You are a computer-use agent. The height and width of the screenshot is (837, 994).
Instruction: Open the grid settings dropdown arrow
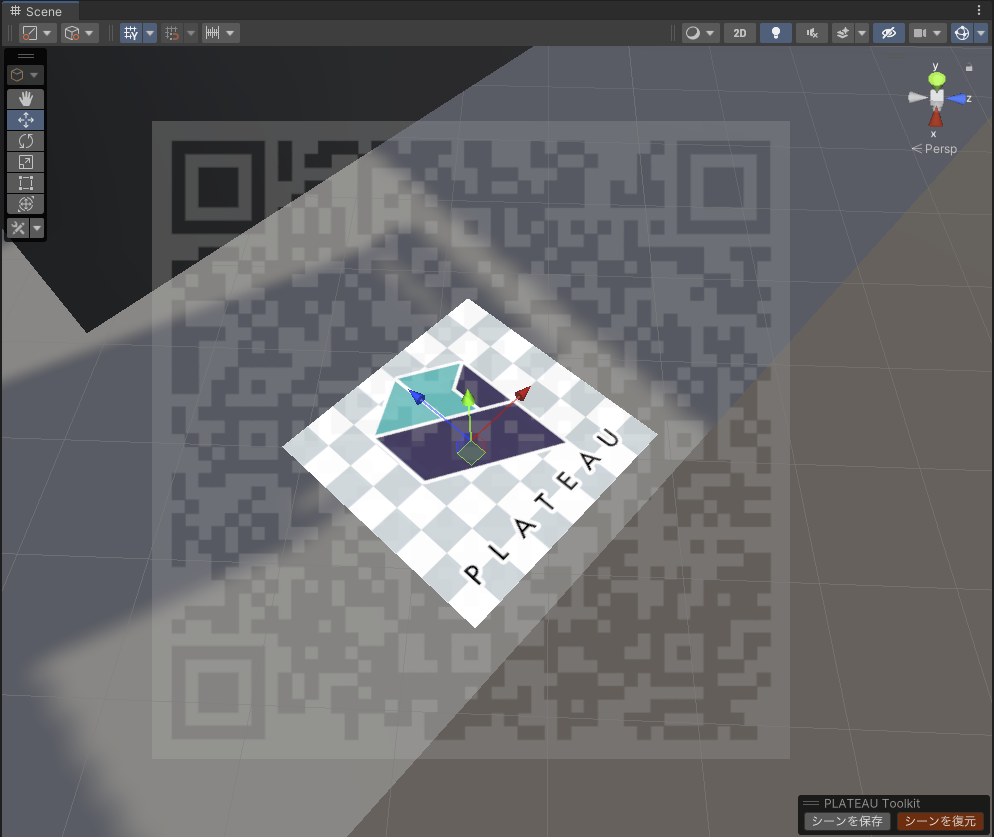click(150, 33)
